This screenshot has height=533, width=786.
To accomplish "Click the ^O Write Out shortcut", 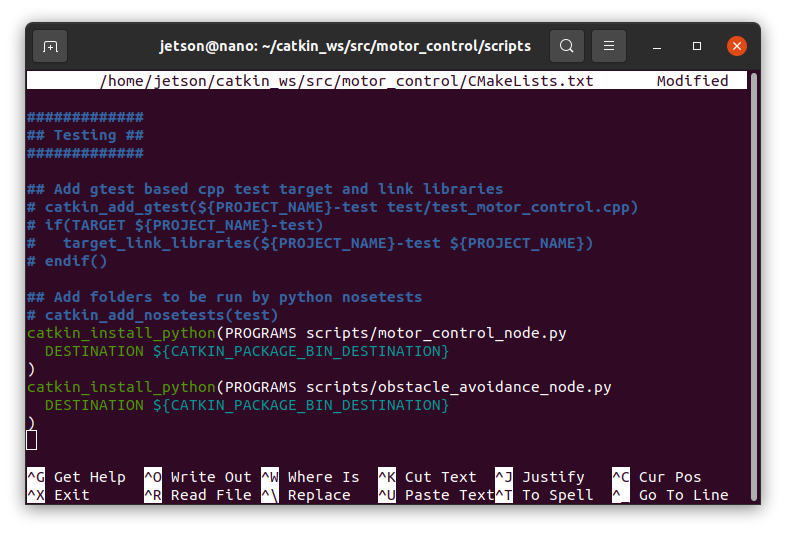I will [x=198, y=477].
